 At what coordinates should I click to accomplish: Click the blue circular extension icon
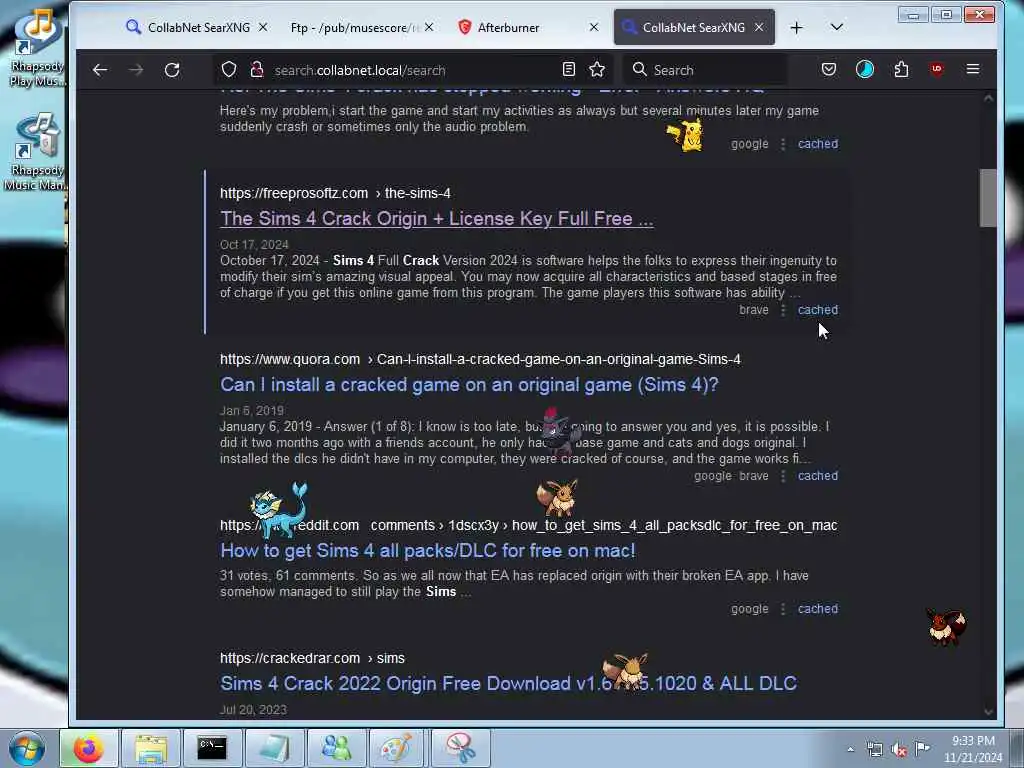[x=865, y=69]
